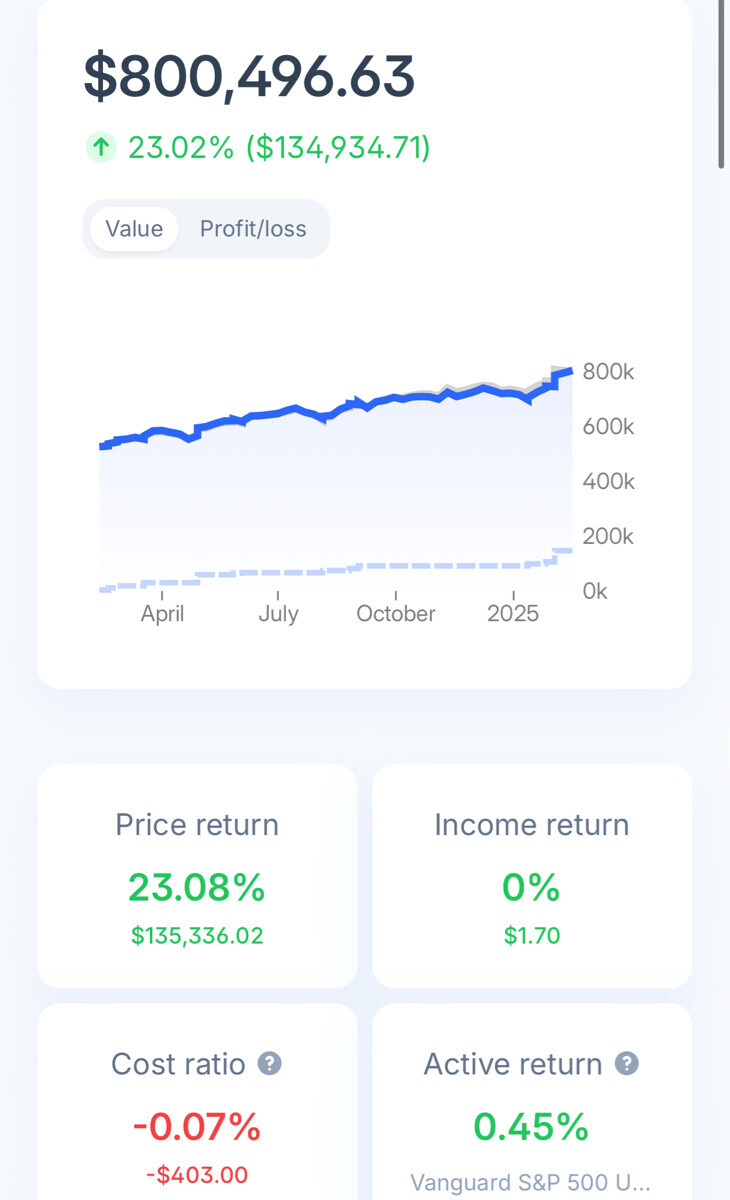730x1200 pixels.
Task: Click the October marker on chart axis
Action: tap(396, 613)
